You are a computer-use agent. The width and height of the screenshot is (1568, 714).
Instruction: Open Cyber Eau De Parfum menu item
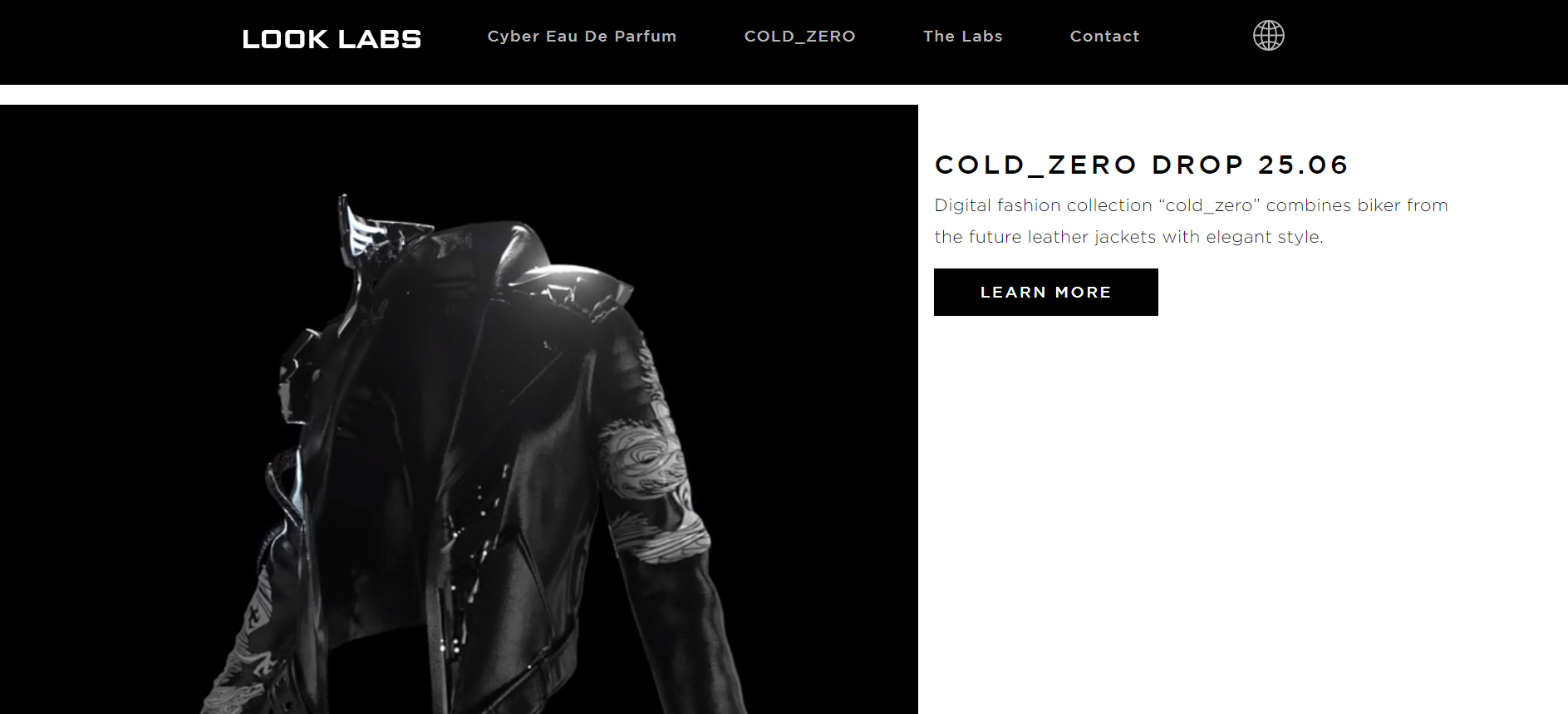(x=582, y=37)
